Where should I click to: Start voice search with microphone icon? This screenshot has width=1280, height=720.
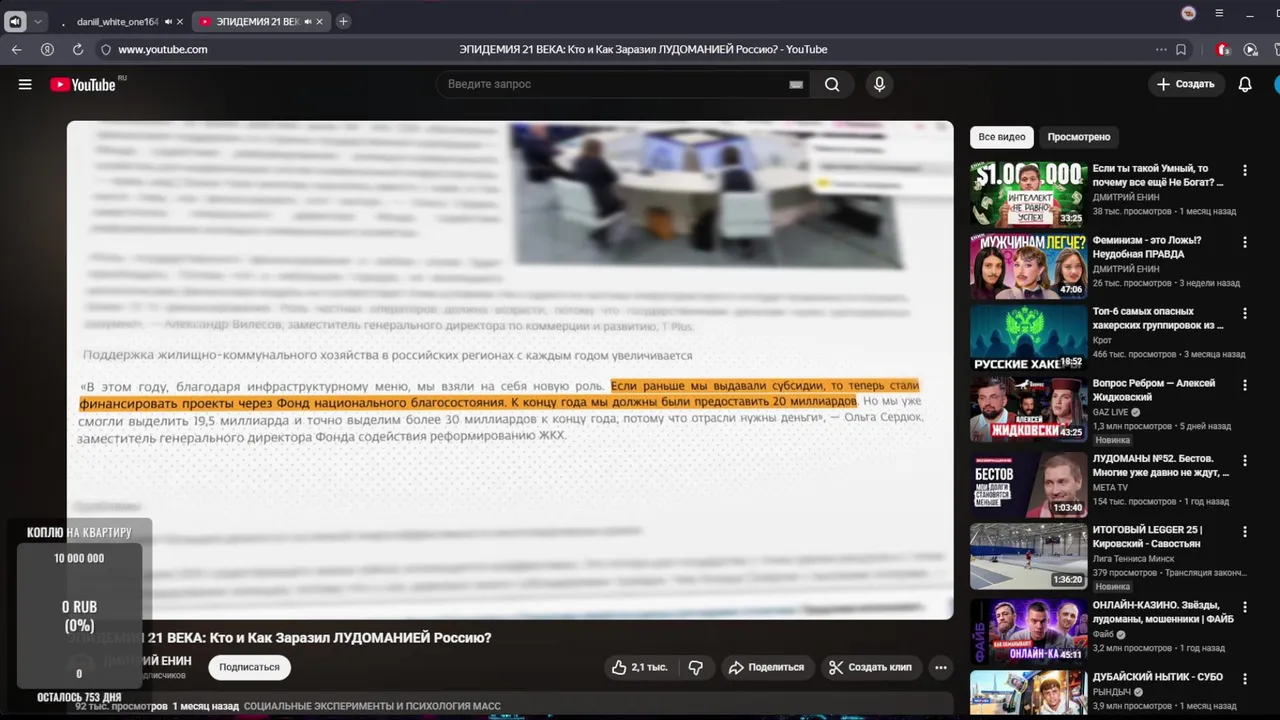coord(879,85)
